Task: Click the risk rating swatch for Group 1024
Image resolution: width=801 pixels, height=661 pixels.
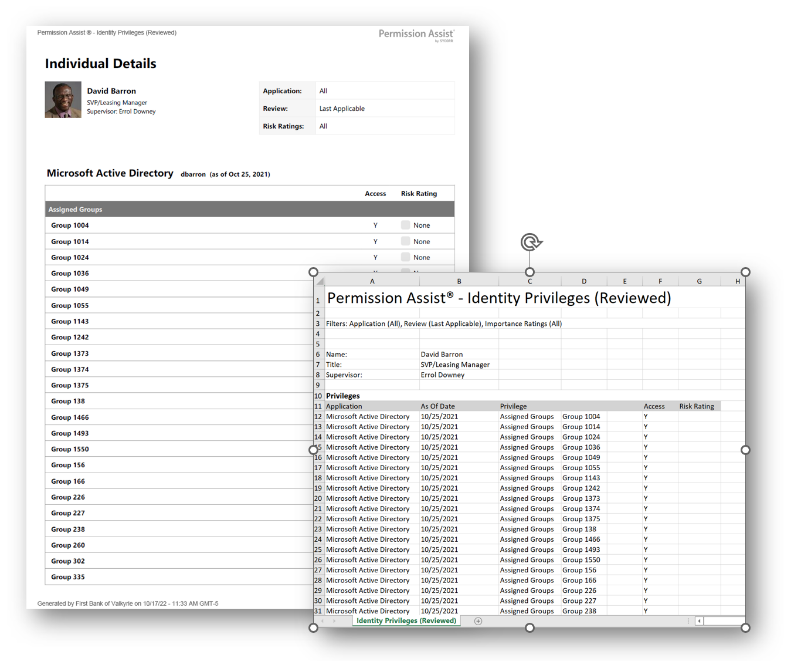Action: (405, 258)
